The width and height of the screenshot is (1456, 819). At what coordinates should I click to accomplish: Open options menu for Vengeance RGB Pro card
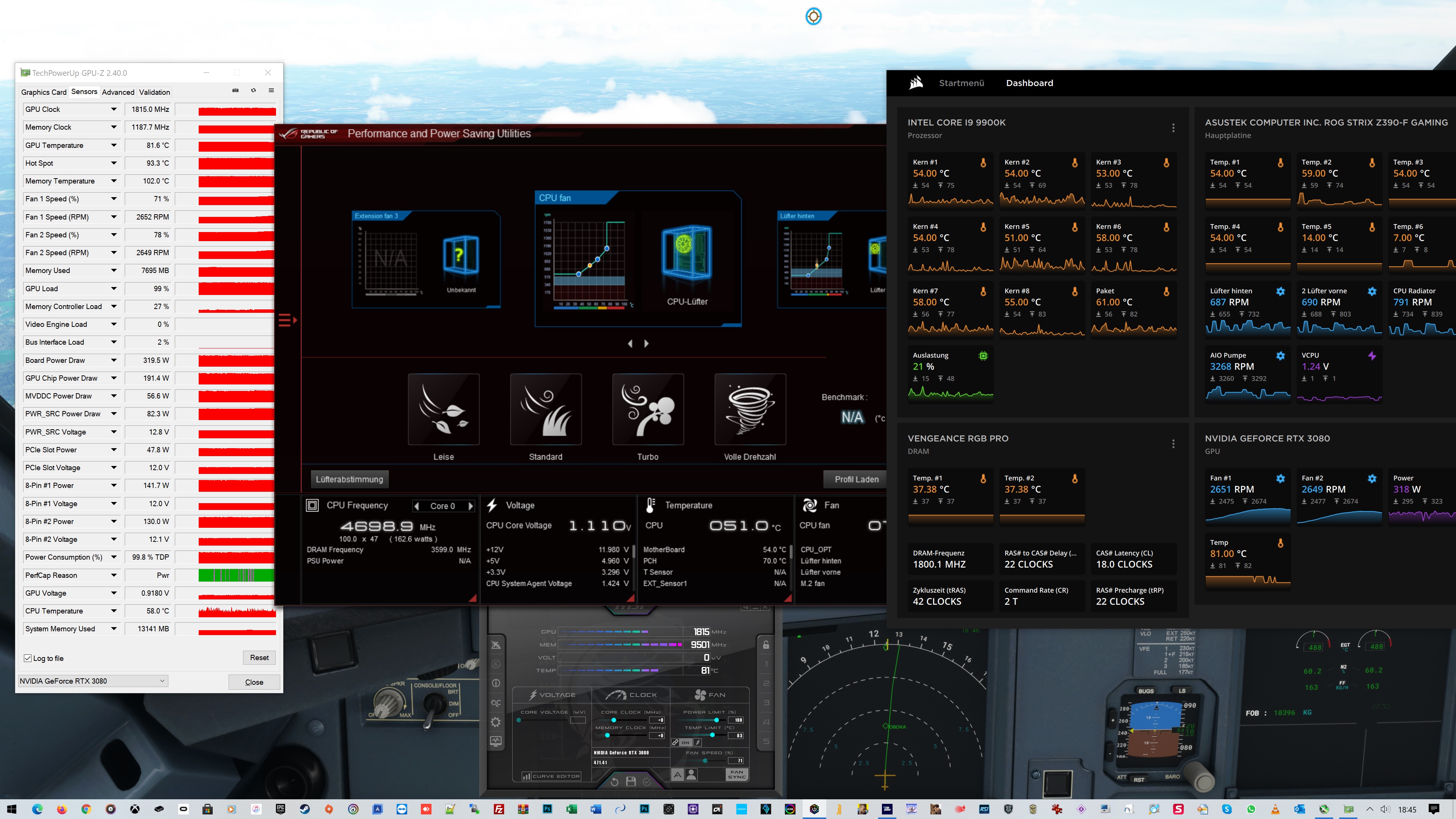coord(1174,444)
